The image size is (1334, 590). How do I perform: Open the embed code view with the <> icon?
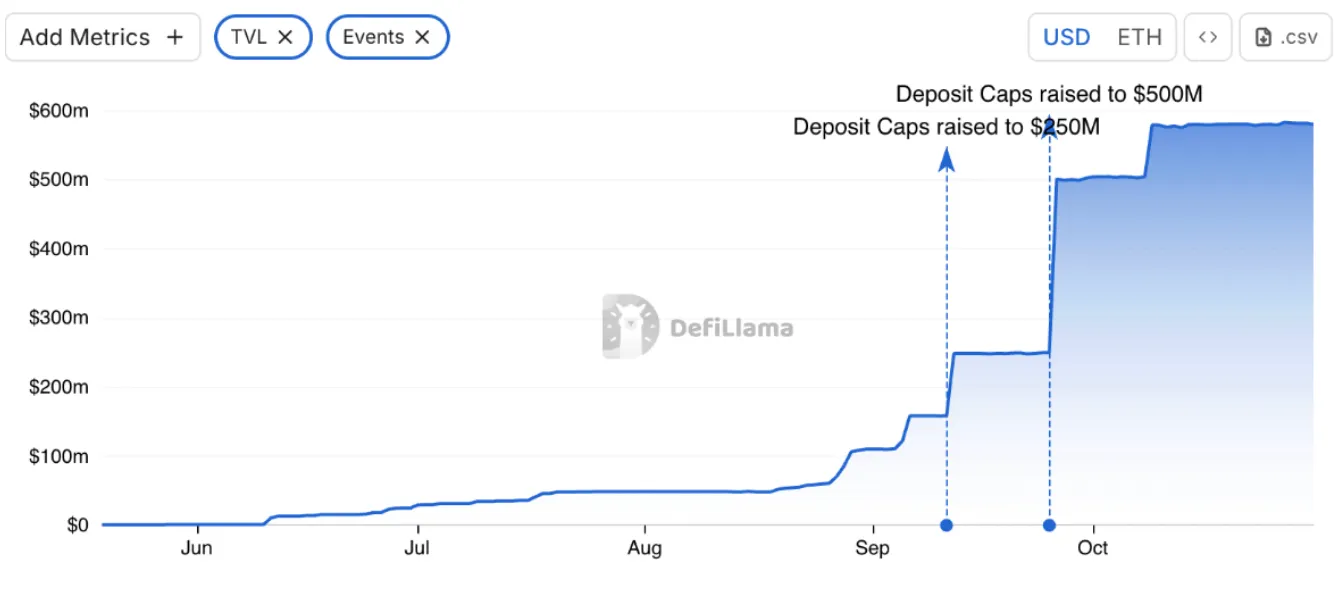click(1208, 37)
